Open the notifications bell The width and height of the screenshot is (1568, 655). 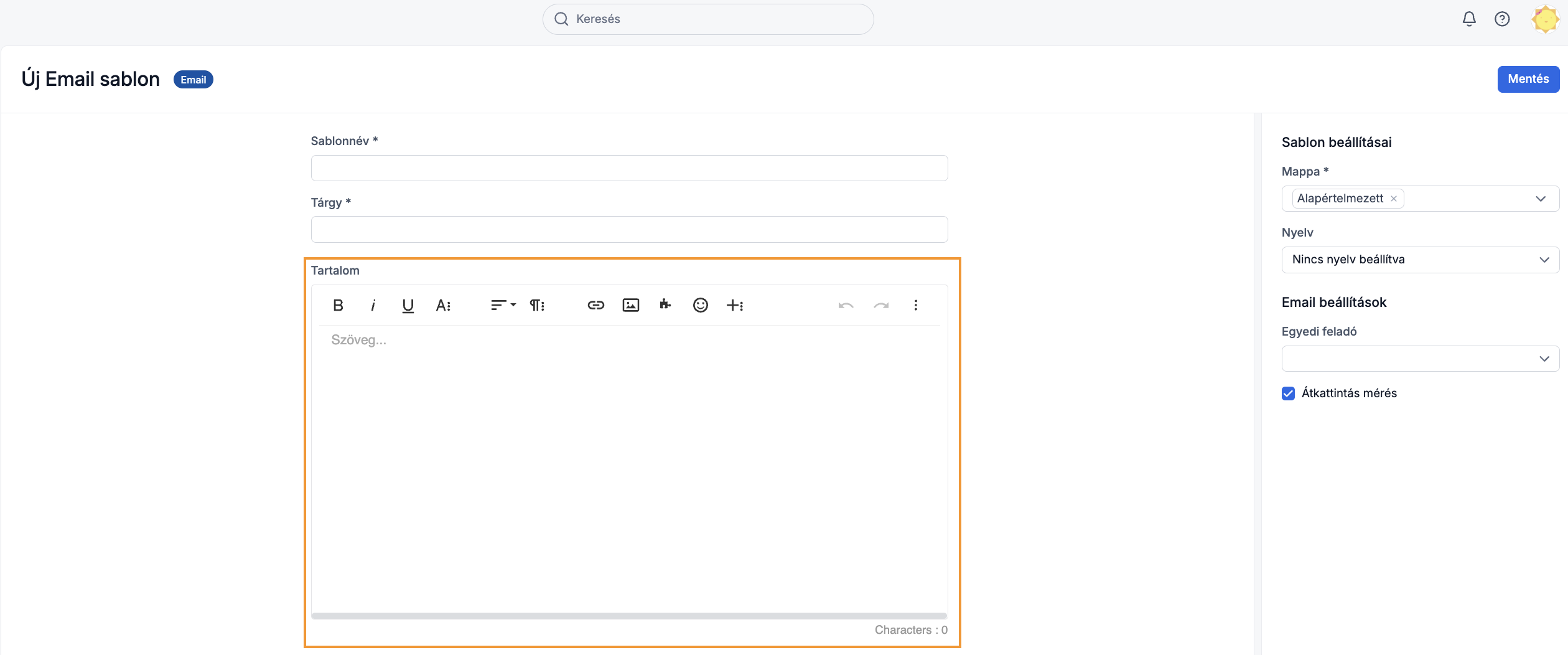[x=1468, y=19]
